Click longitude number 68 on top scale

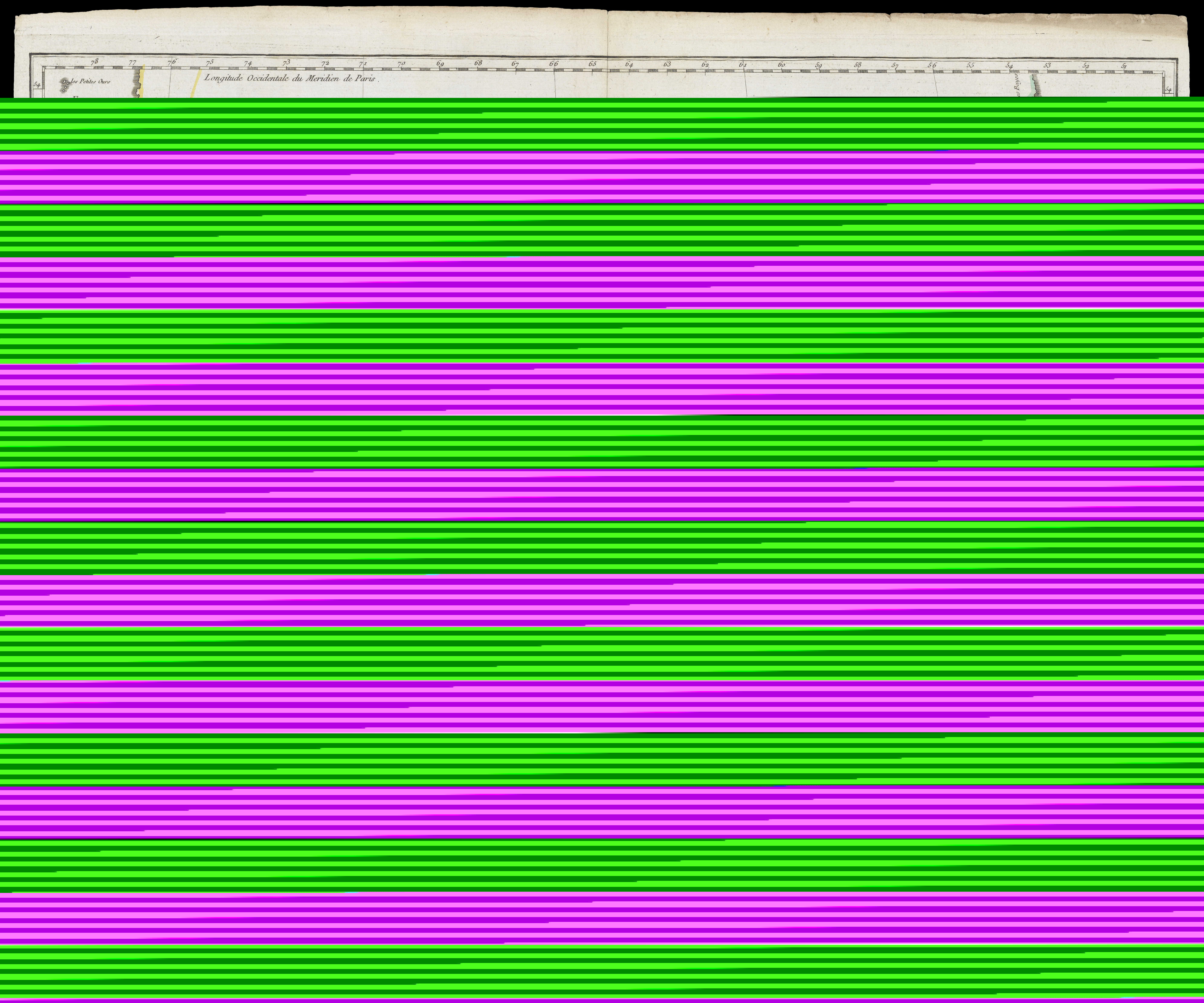(x=478, y=63)
